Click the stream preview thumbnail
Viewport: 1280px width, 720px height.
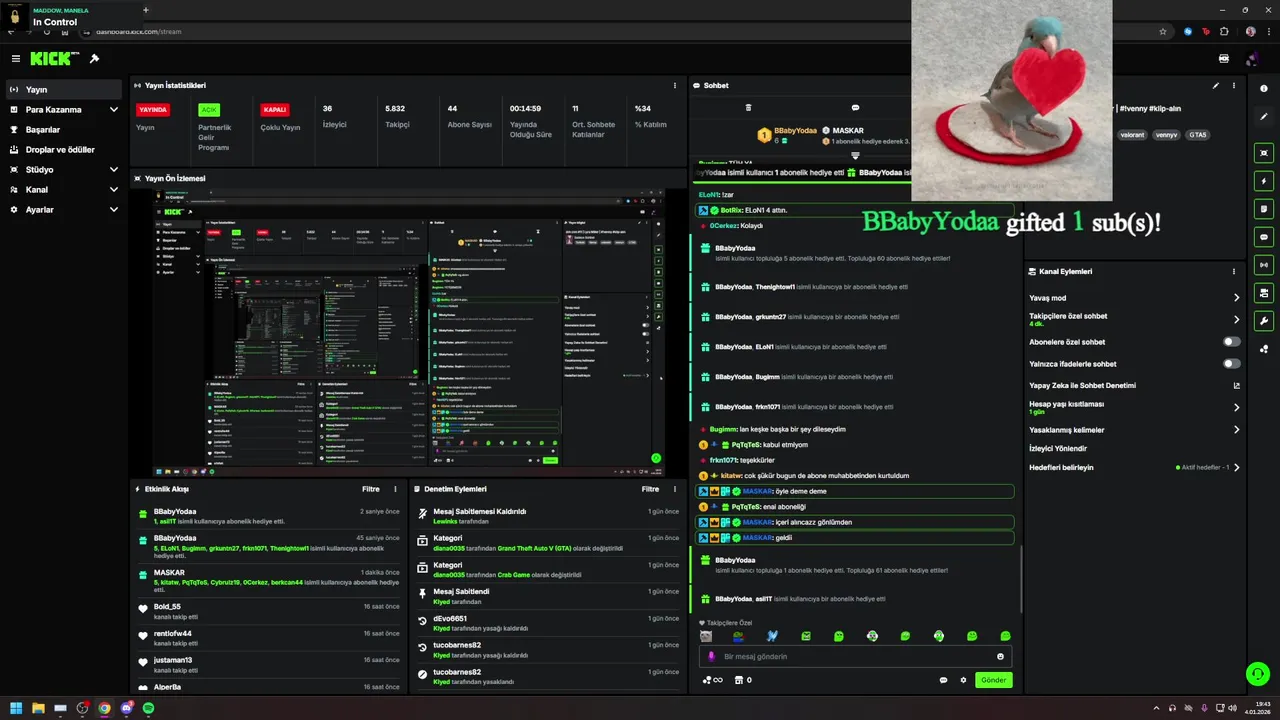pyautogui.click(x=408, y=332)
